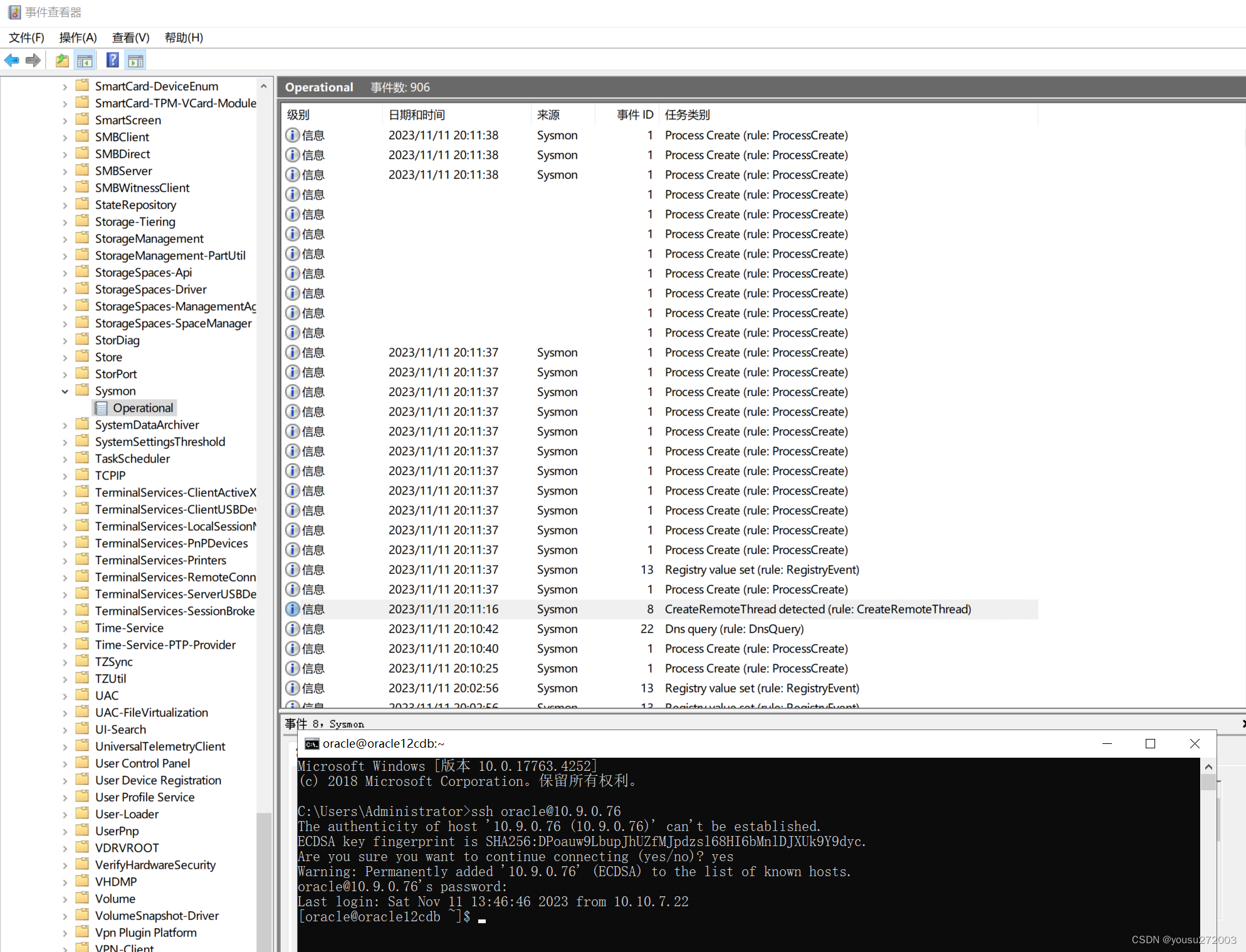Select the Operational log under Sysmon
1246x952 pixels.
[142, 408]
